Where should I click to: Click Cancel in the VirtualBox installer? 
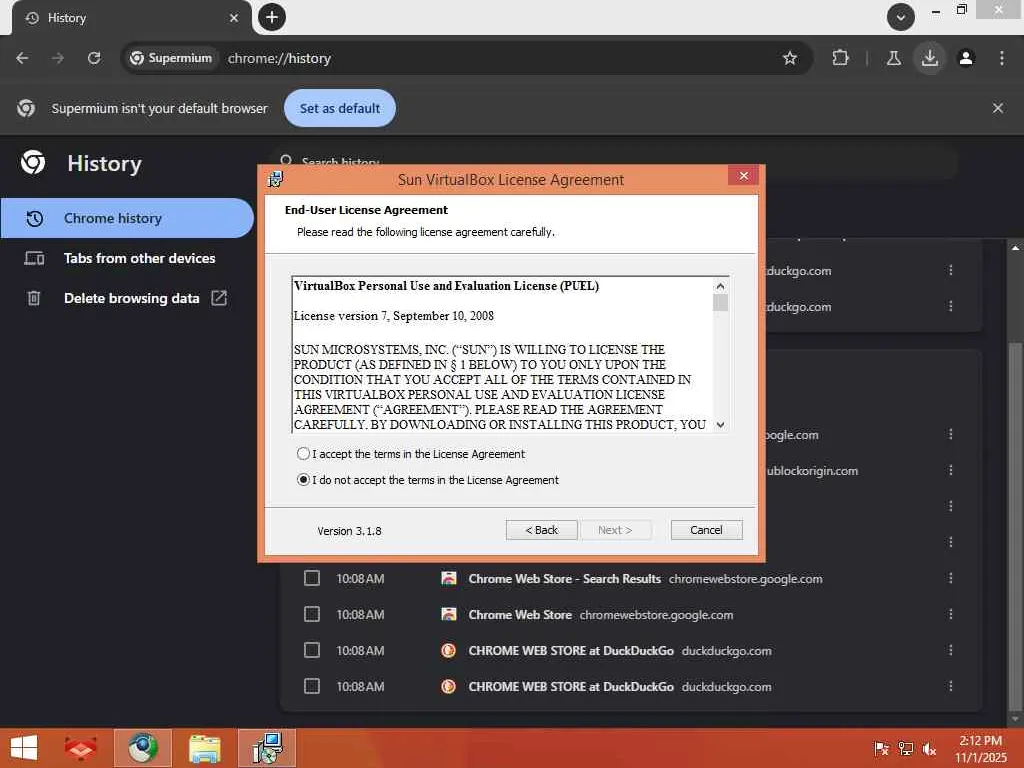[707, 530]
